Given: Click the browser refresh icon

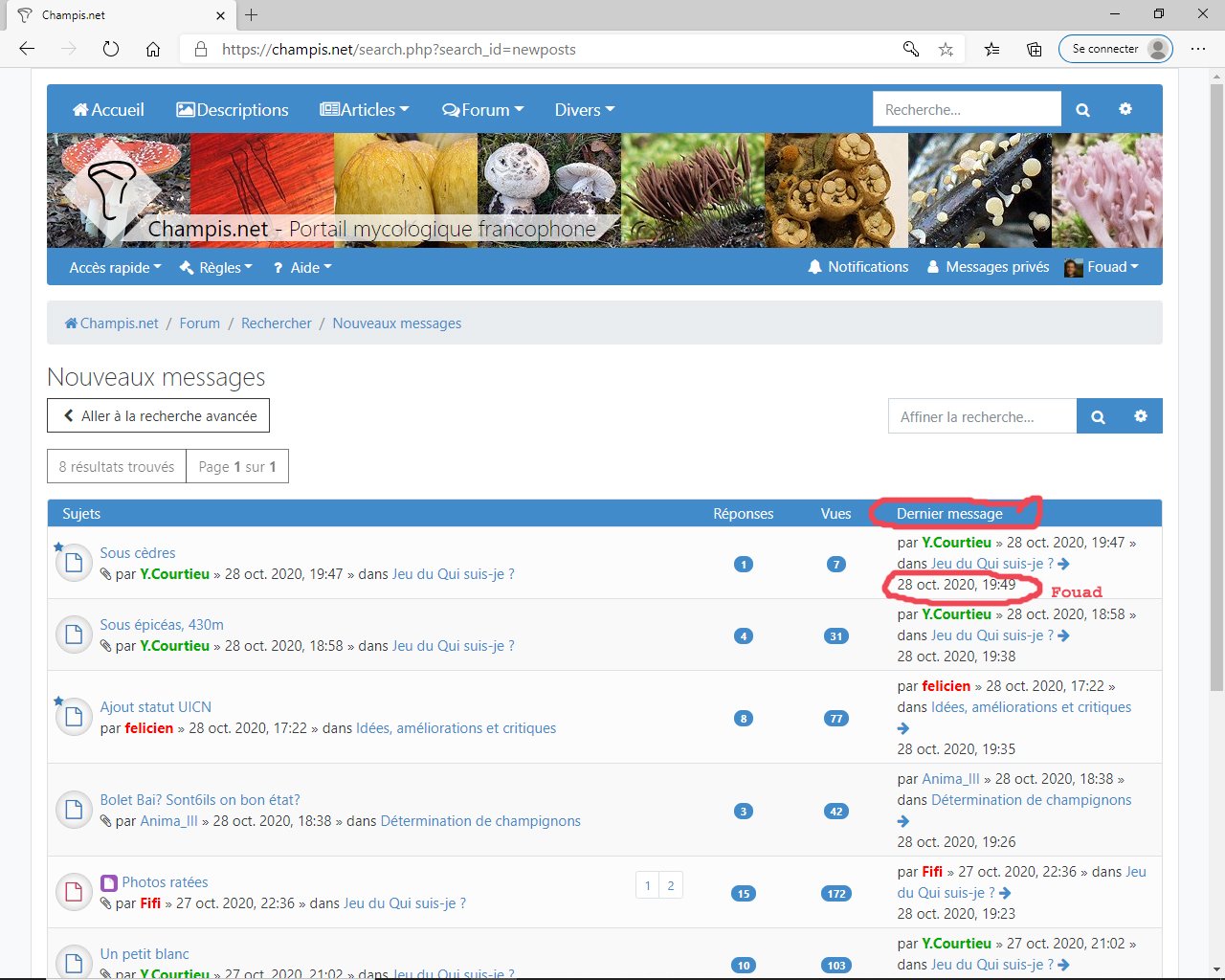Looking at the screenshot, I should coord(111,49).
